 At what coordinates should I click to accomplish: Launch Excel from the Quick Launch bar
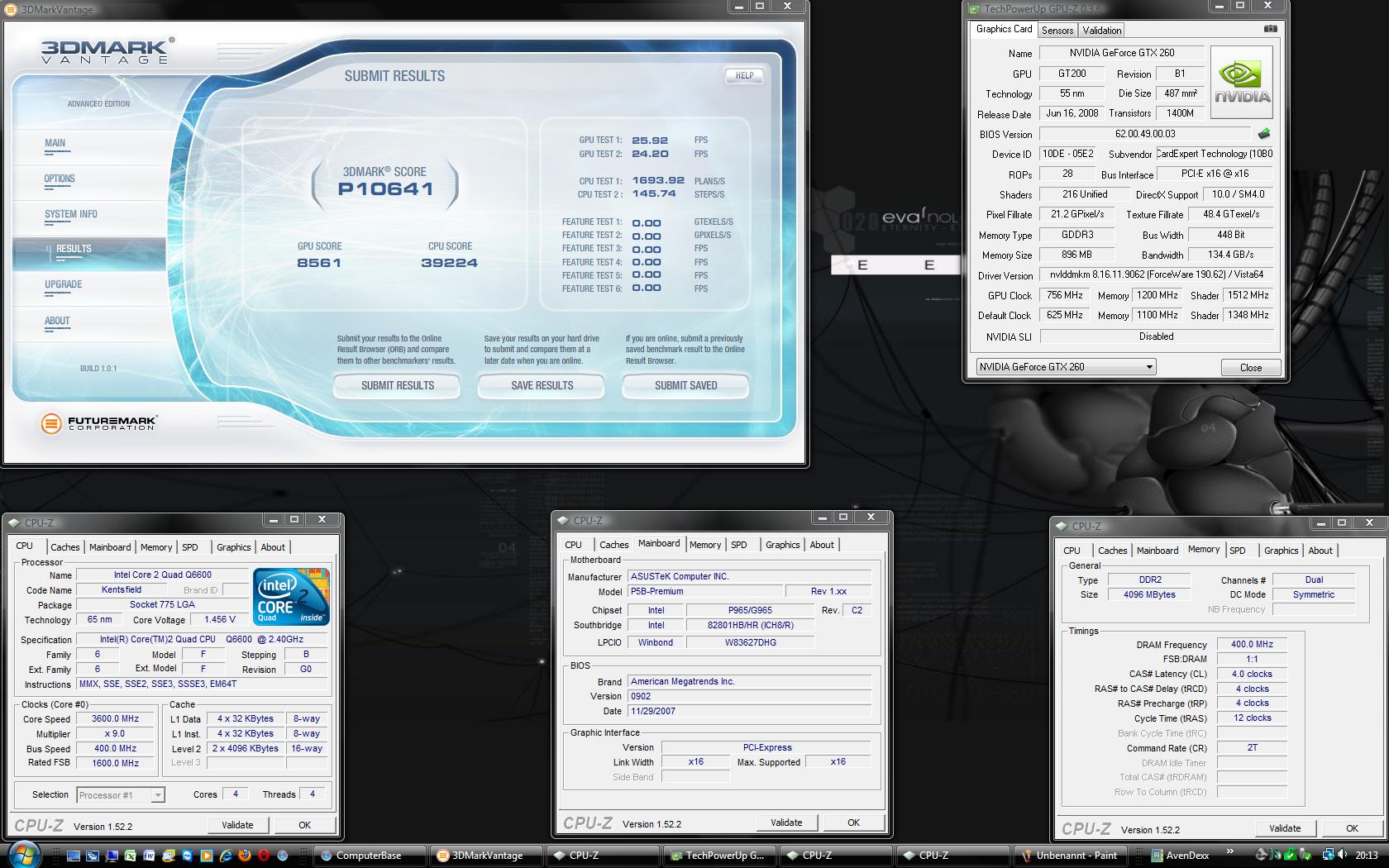pyautogui.click(x=131, y=856)
